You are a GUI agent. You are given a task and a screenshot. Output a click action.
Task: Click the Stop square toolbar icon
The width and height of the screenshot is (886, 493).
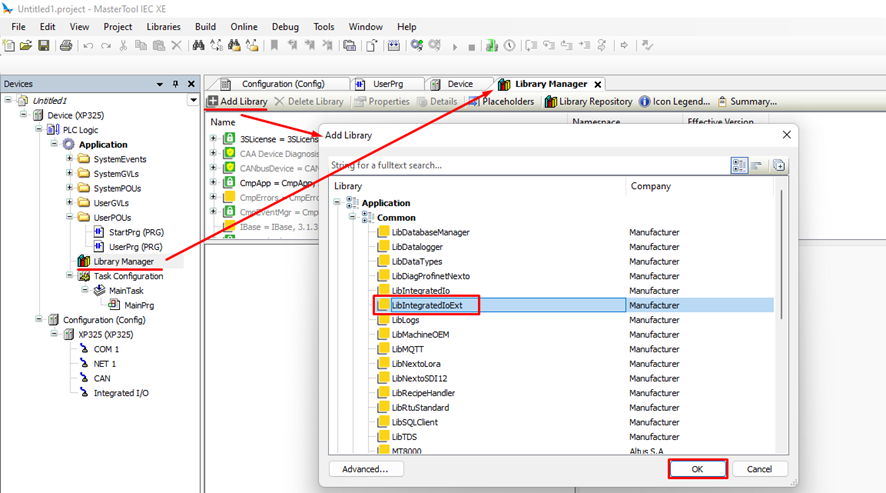pos(471,47)
